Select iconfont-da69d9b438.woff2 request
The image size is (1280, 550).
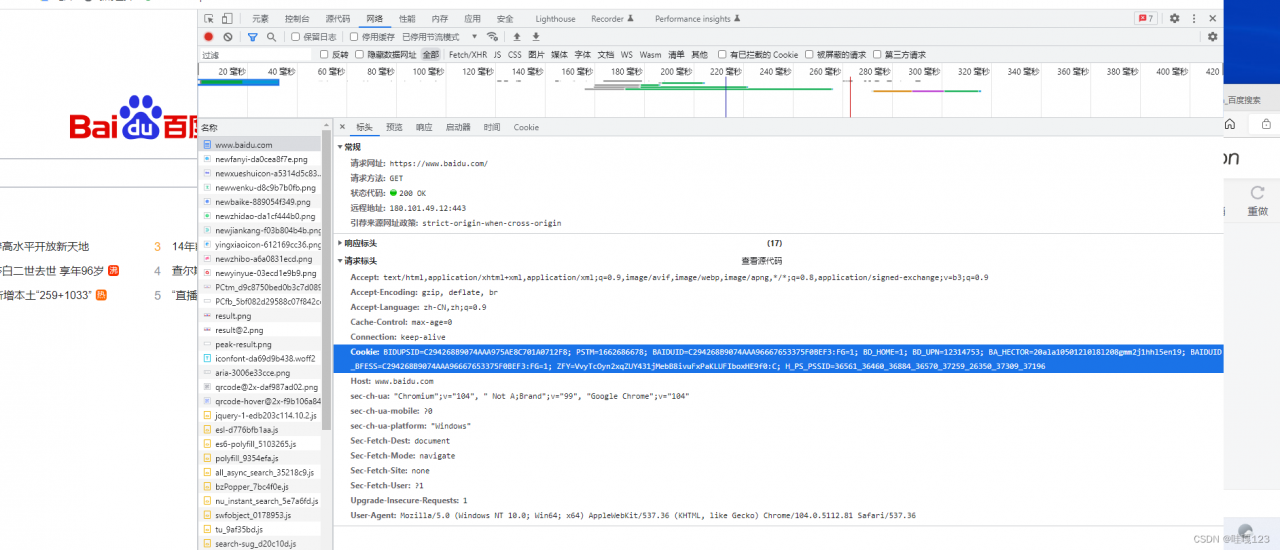[261, 358]
